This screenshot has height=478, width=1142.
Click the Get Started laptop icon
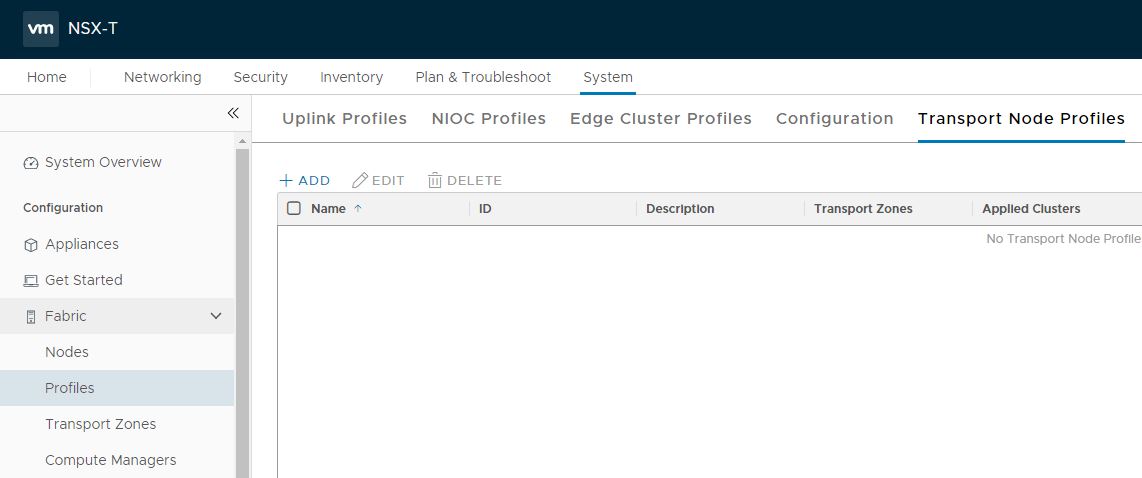pos(31,281)
